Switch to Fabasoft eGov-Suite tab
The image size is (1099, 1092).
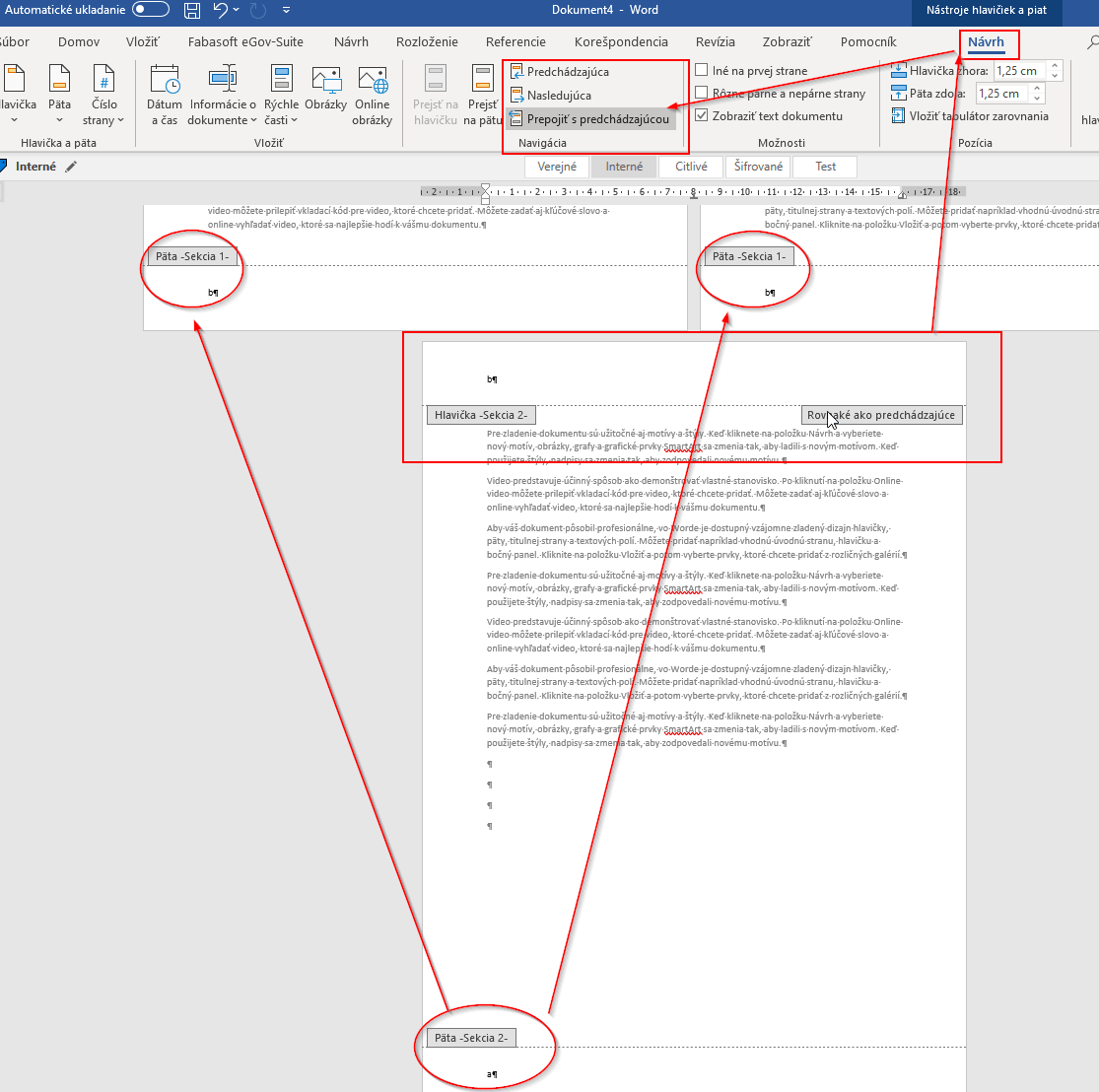pos(245,42)
